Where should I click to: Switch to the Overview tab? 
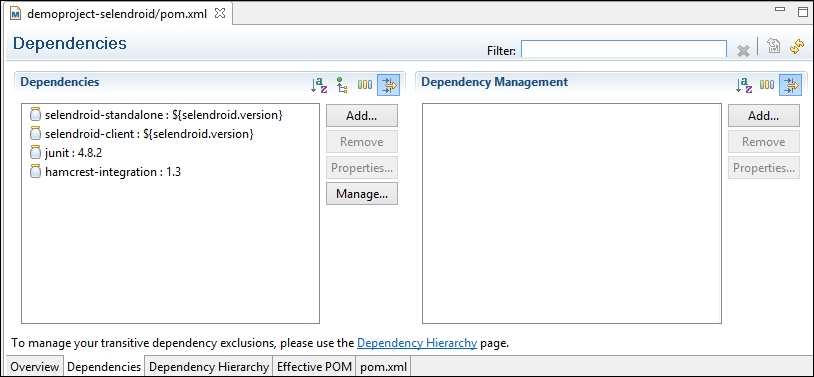pos(34,367)
